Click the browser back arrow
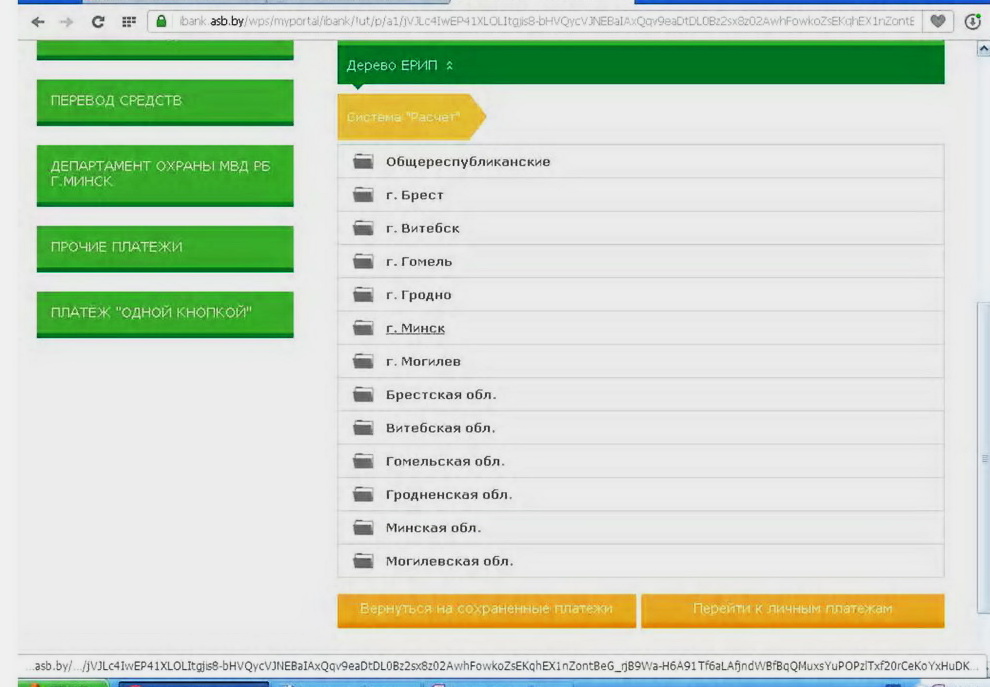Screen dimensions: 990x687 [38, 21]
